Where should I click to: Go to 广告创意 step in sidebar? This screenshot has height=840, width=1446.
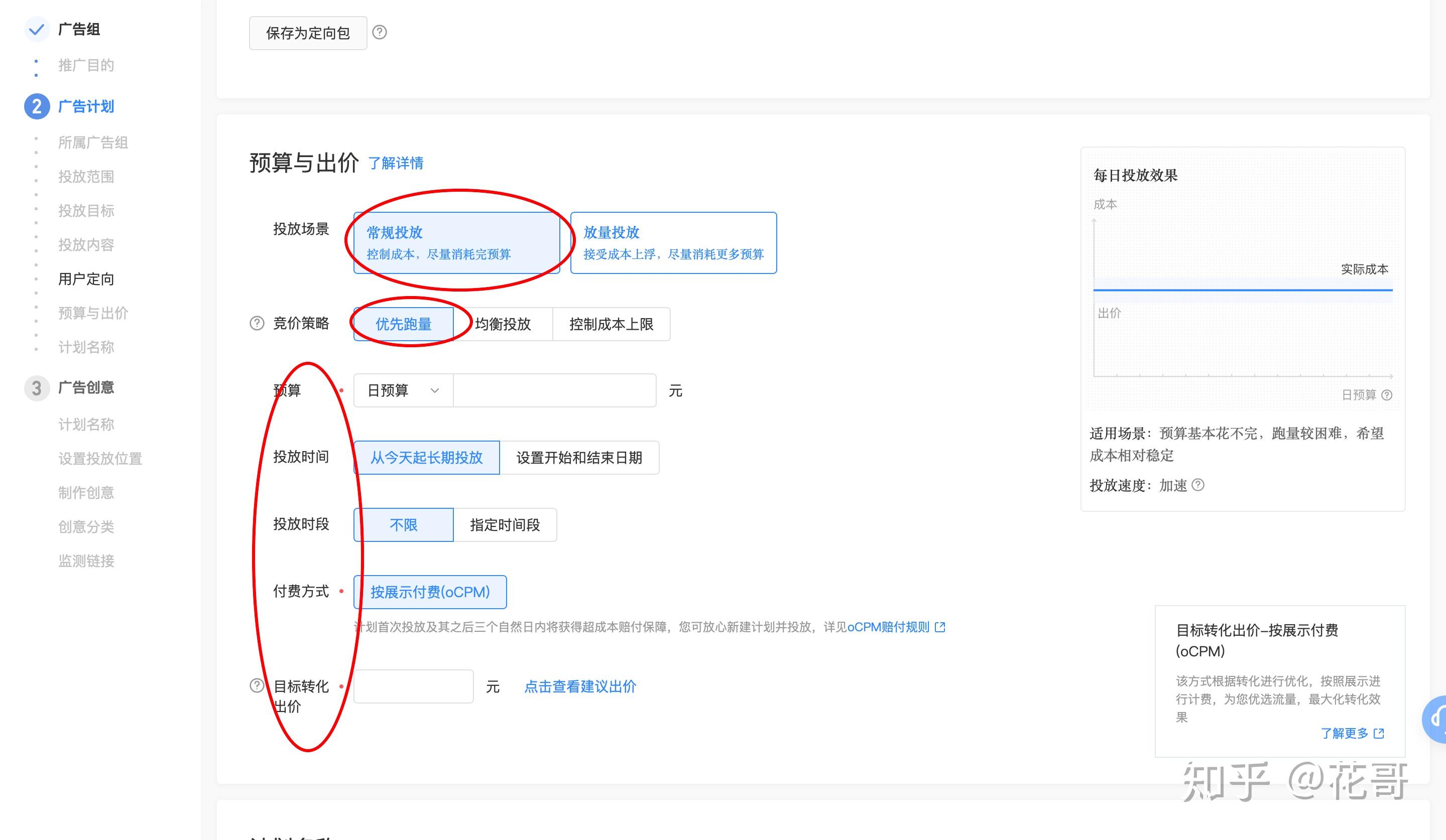[x=86, y=387]
